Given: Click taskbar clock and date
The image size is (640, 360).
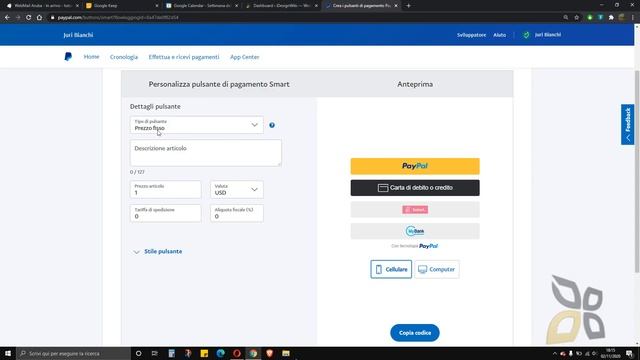Looking at the screenshot, I should [x=611, y=353].
